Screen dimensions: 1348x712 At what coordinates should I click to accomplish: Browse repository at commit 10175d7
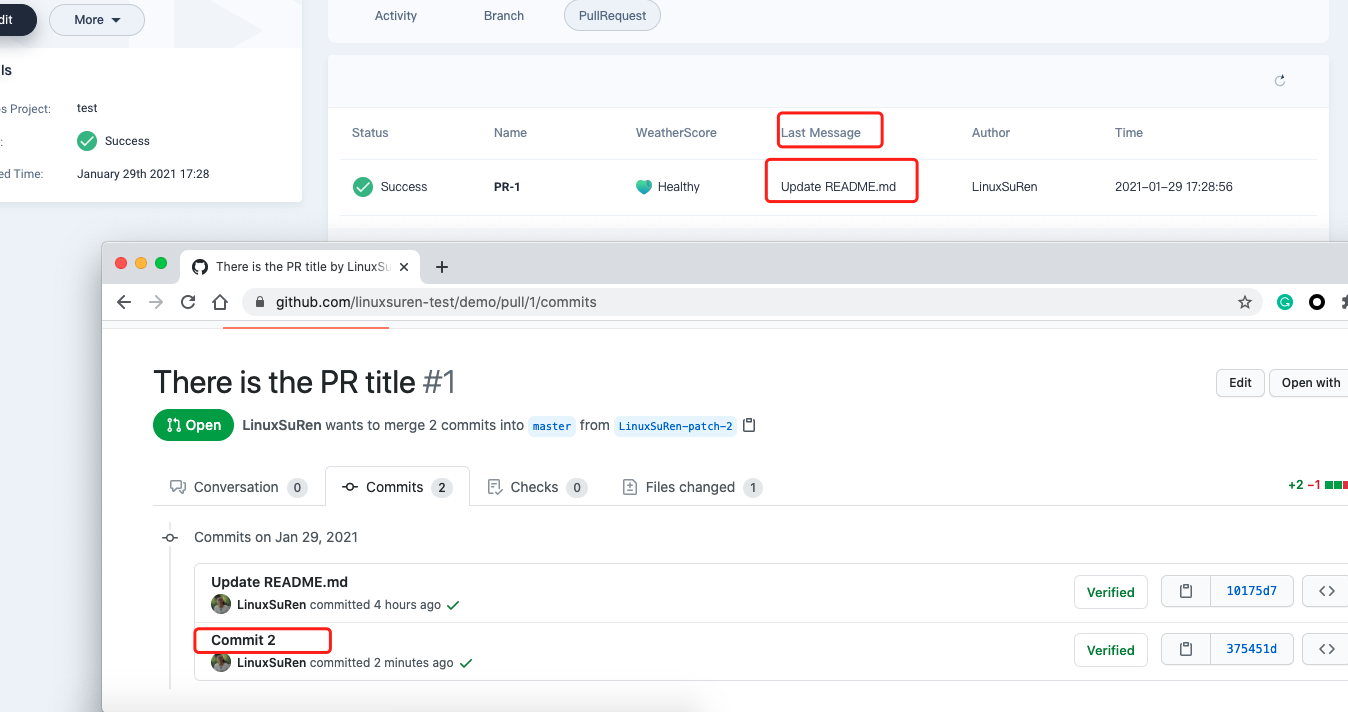1327,592
